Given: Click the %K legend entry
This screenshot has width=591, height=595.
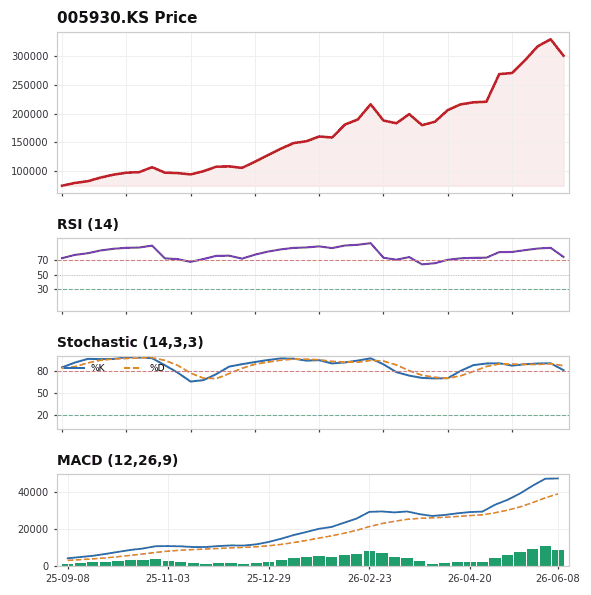Looking at the screenshot, I should pos(83,368).
